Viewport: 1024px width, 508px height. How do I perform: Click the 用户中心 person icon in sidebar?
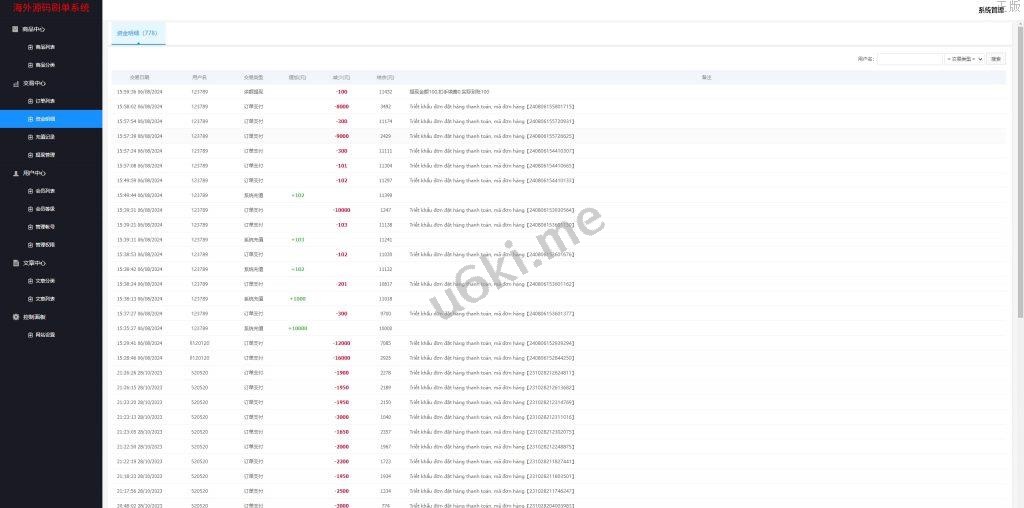pos(15,173)
